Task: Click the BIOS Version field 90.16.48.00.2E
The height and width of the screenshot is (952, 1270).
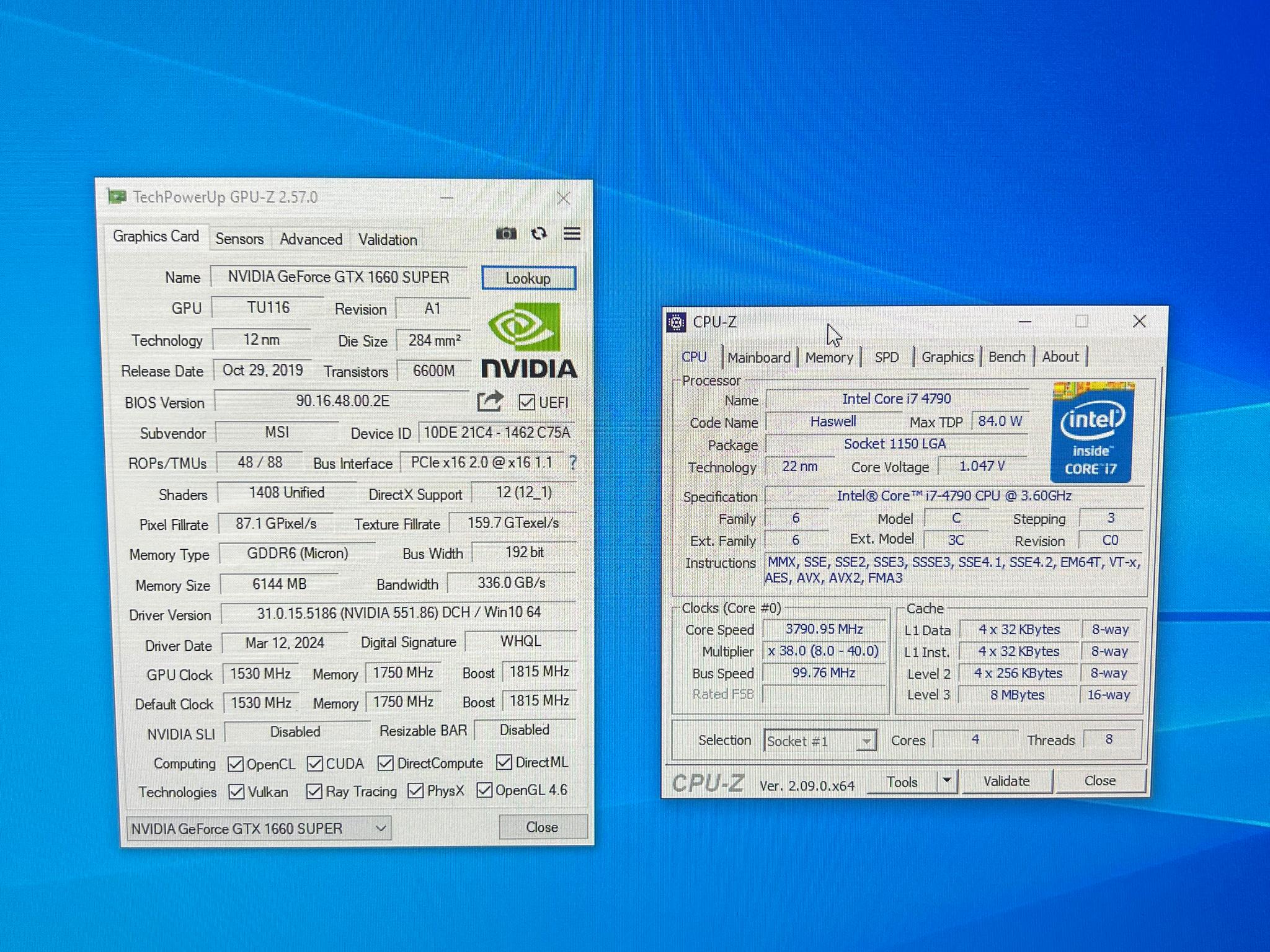Action: [x=342, y=400]
